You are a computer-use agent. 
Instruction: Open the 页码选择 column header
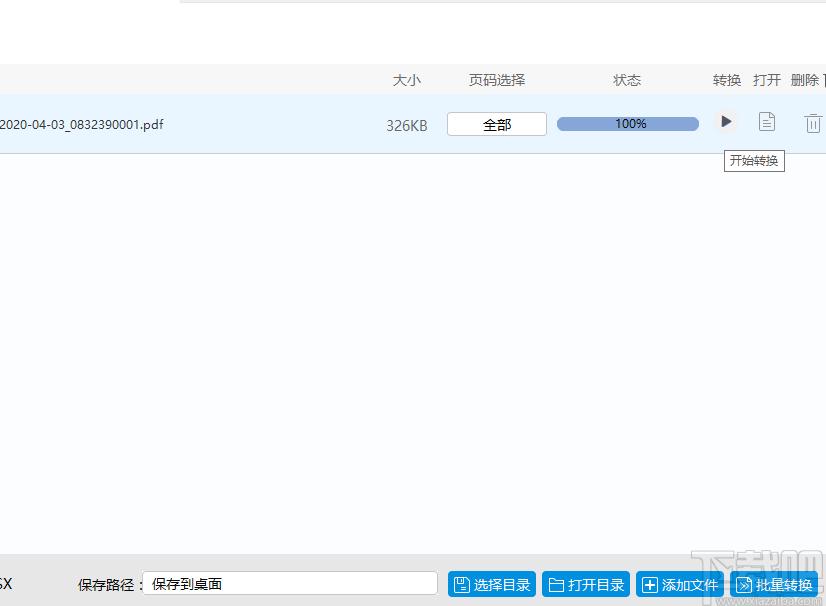(496, 80)
